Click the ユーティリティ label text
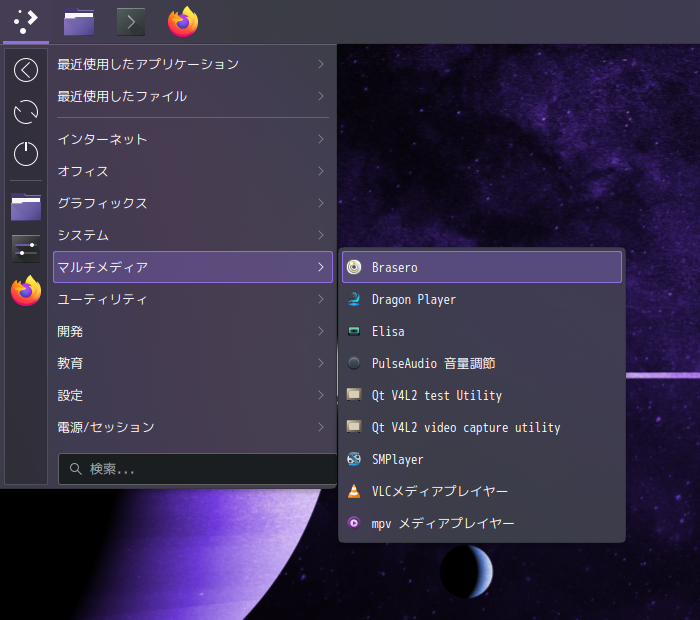The width and height of the screenshot is (700, 620). (102, 299)
